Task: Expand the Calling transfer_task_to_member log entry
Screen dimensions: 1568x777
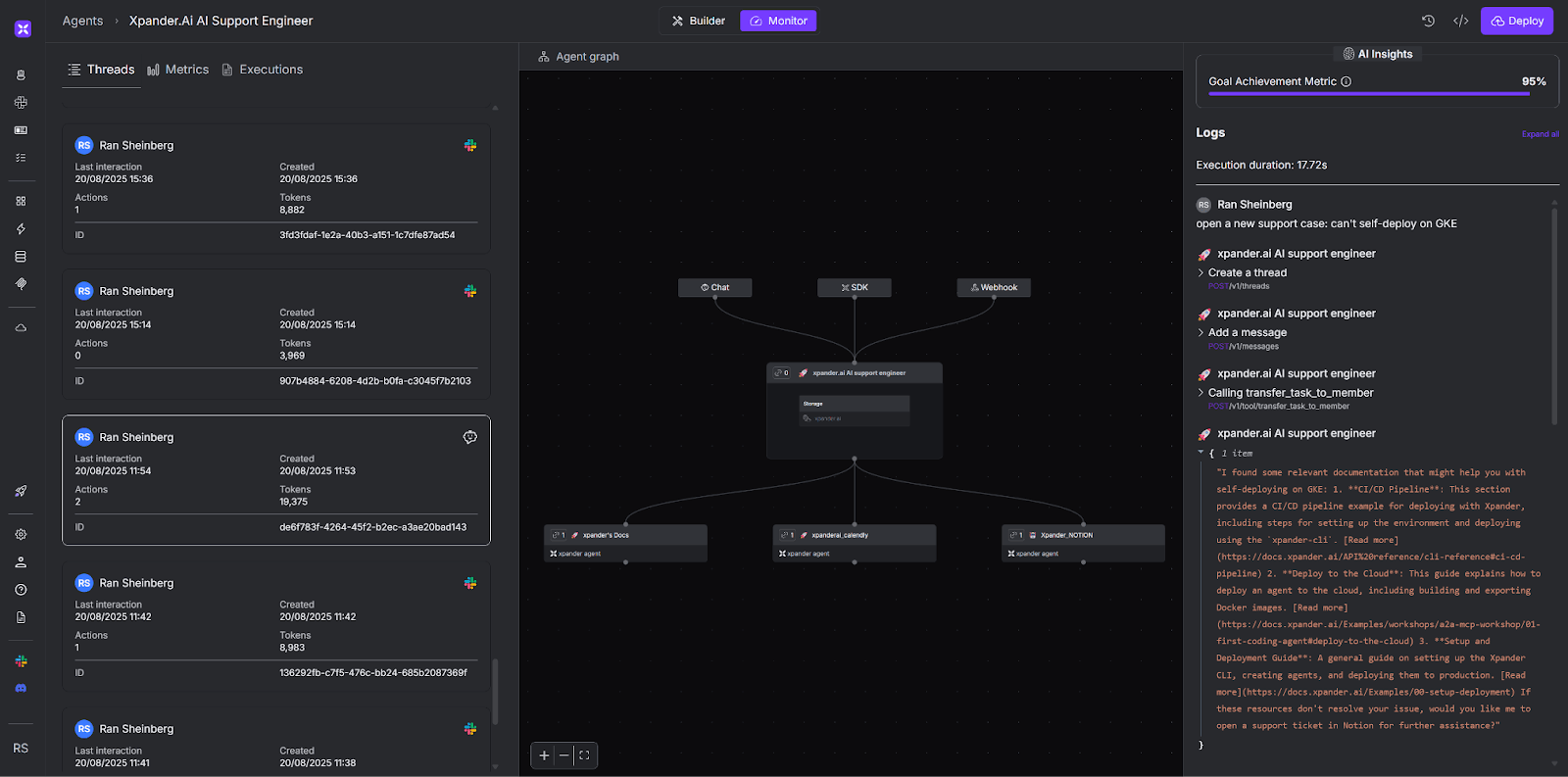Action: [x=1201, y=393]
